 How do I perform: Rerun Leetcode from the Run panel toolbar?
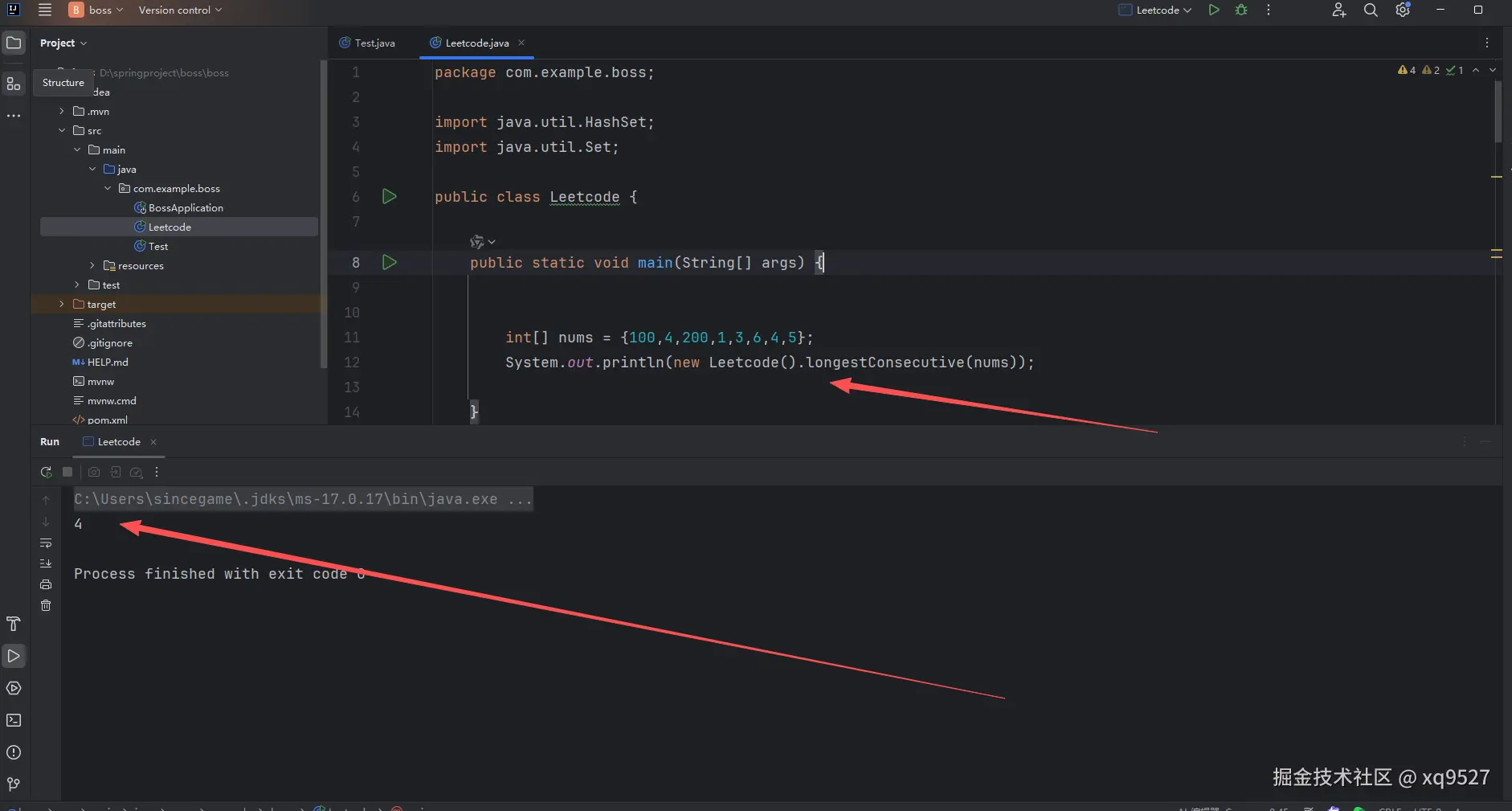point(46,472)
